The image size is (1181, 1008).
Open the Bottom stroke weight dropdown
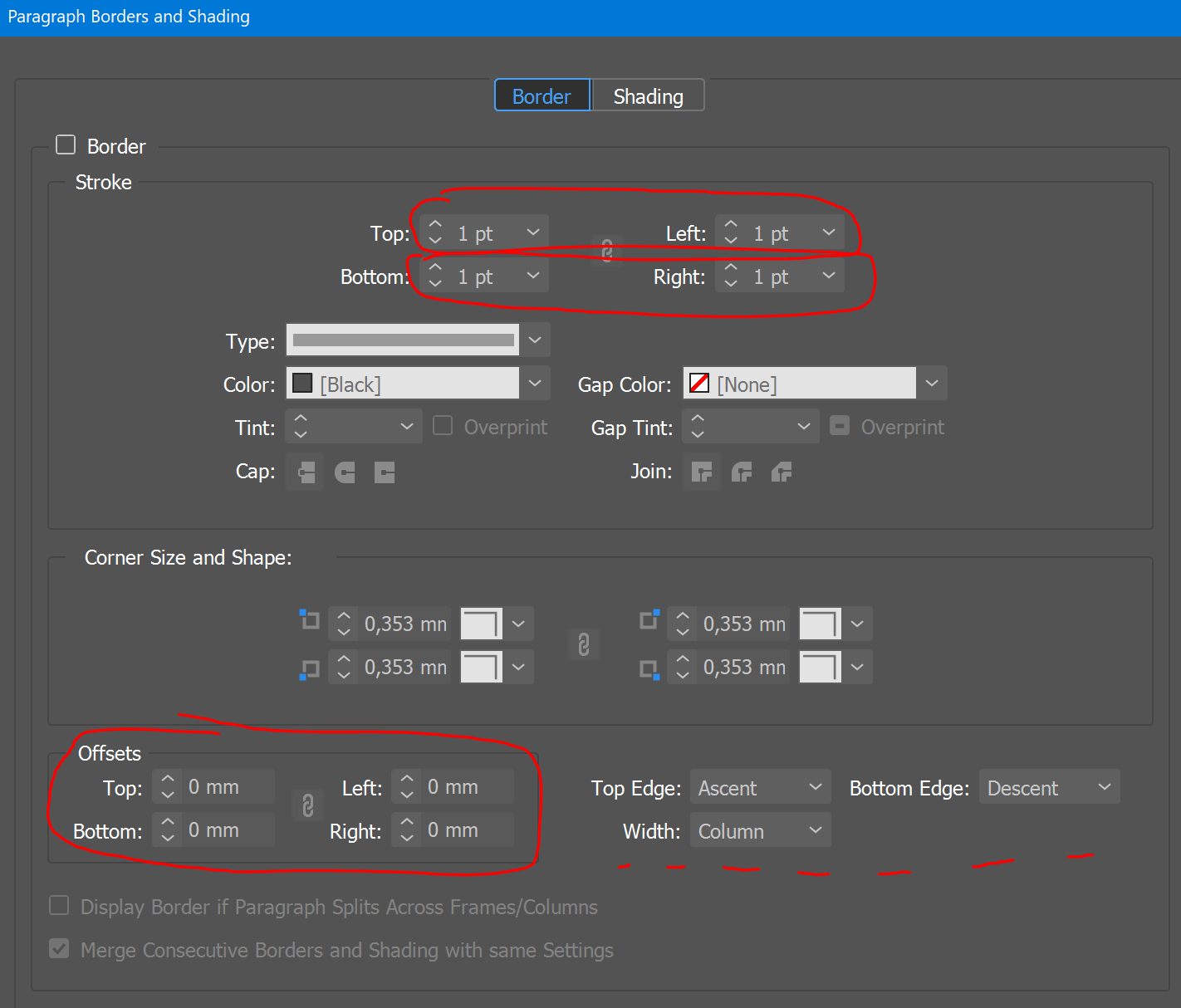point(533,276)
